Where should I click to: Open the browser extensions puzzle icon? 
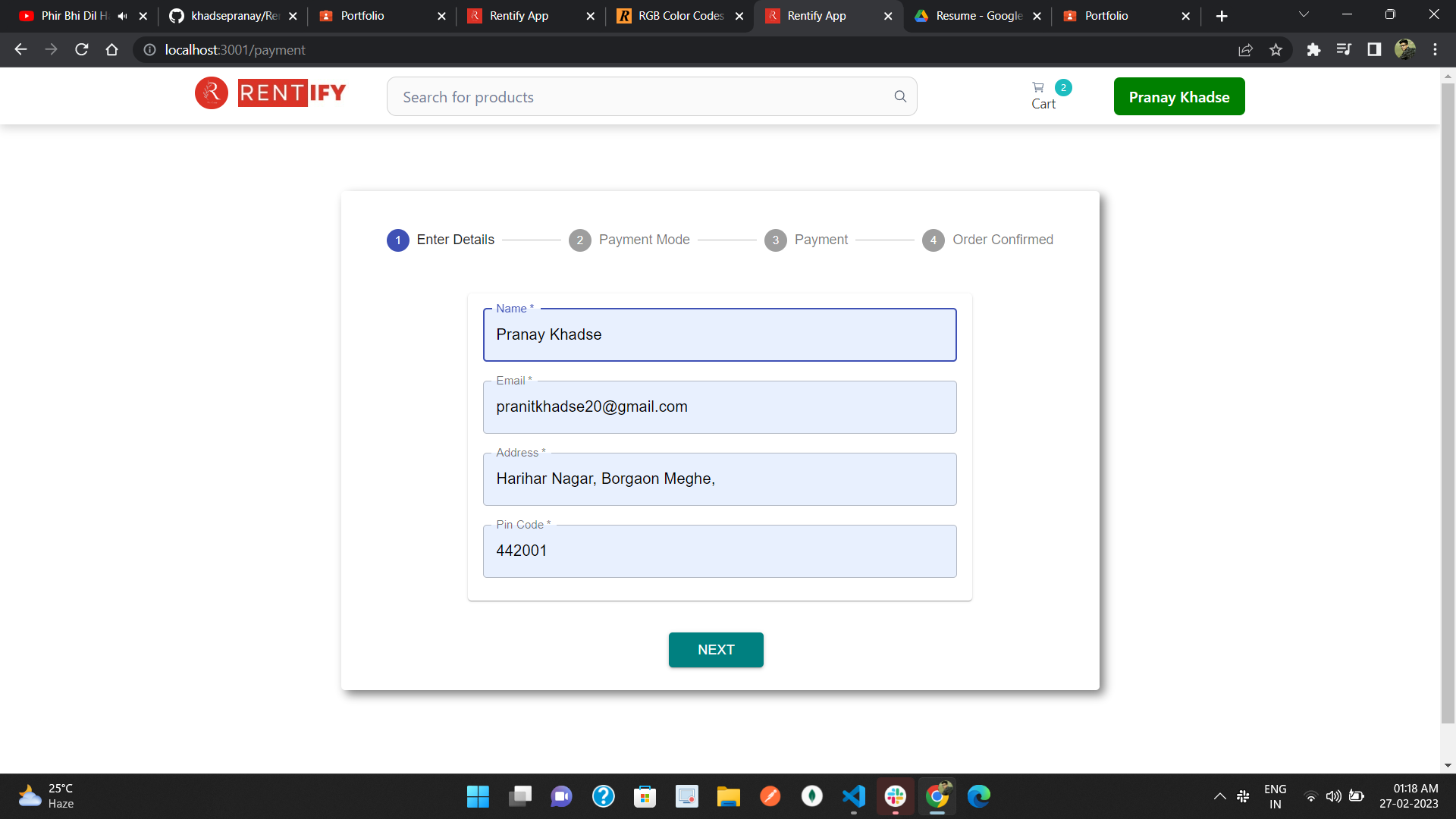pos(1313,50)
